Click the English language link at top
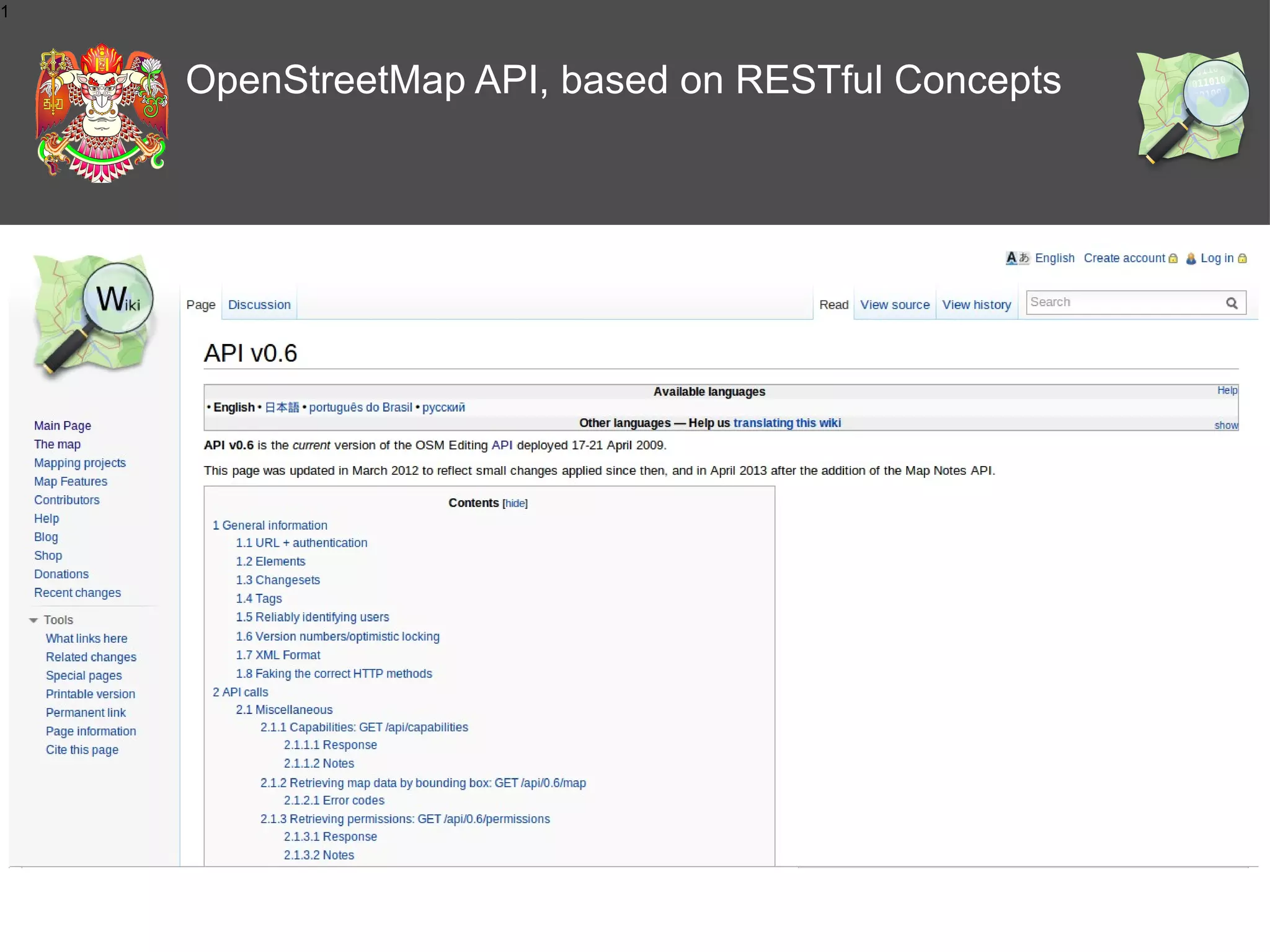1270x952 pixels. [1054, 258]
